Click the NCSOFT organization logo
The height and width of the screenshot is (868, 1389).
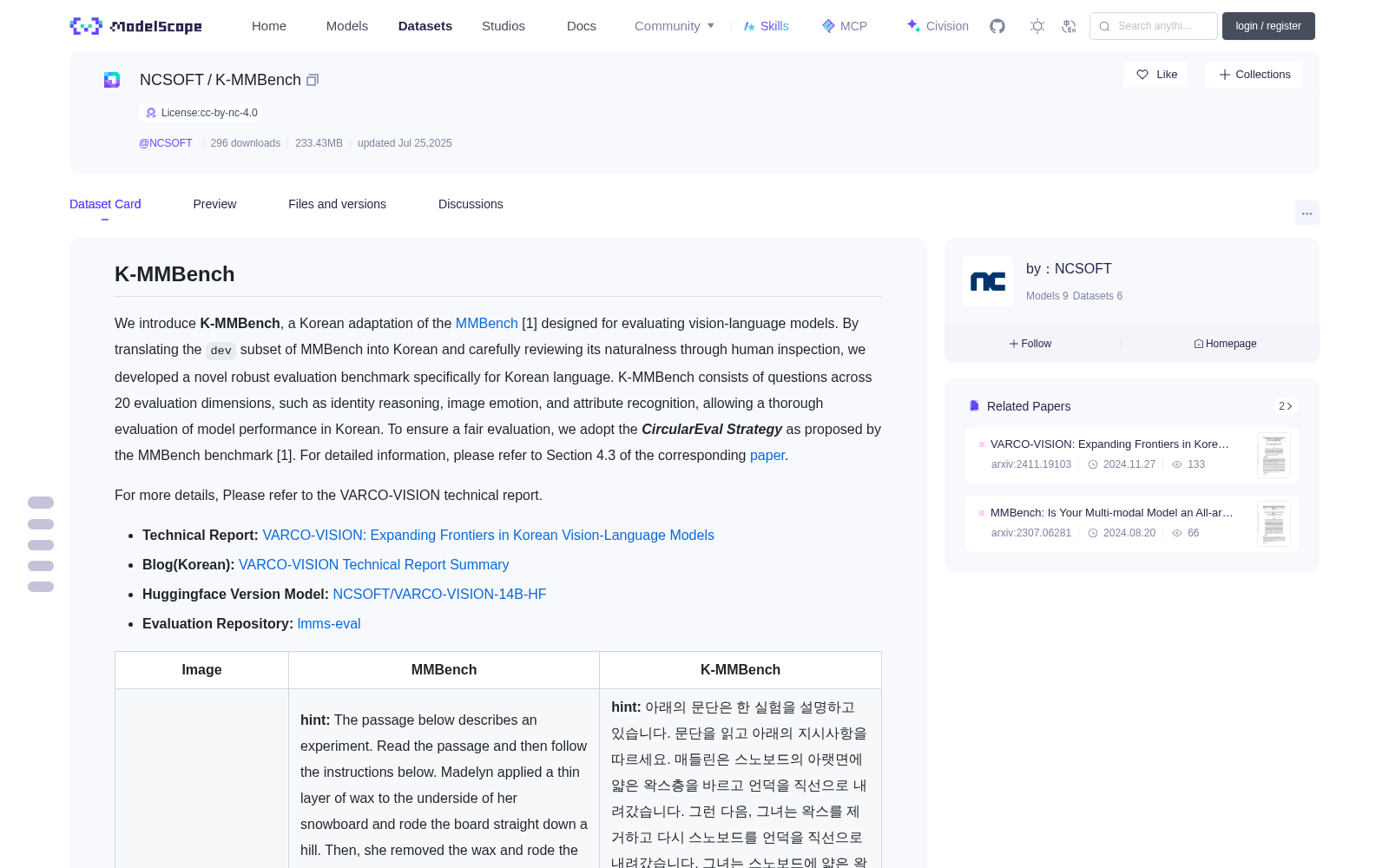coord(988,281)
